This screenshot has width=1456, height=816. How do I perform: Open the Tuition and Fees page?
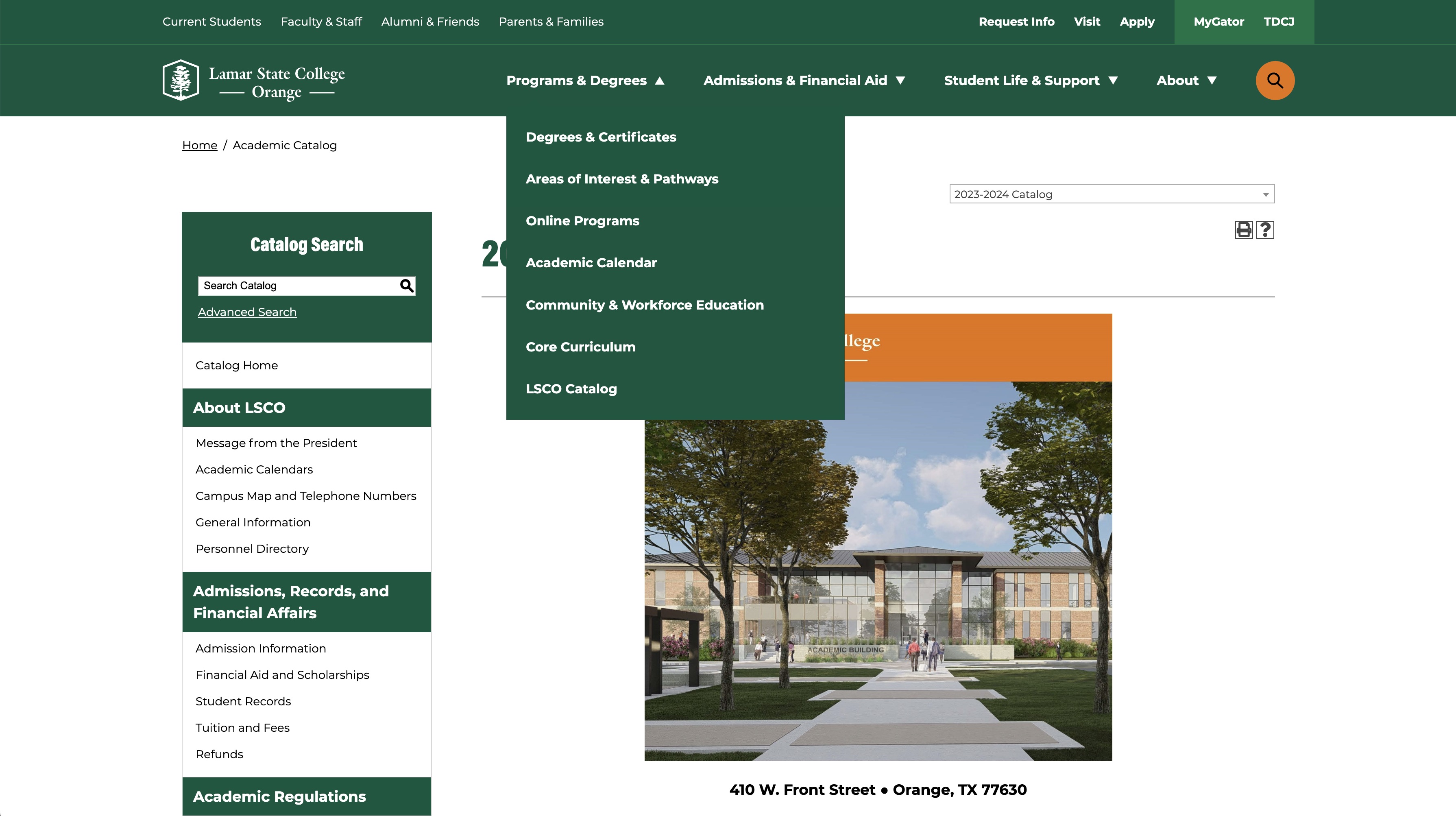tap(242, 728)
